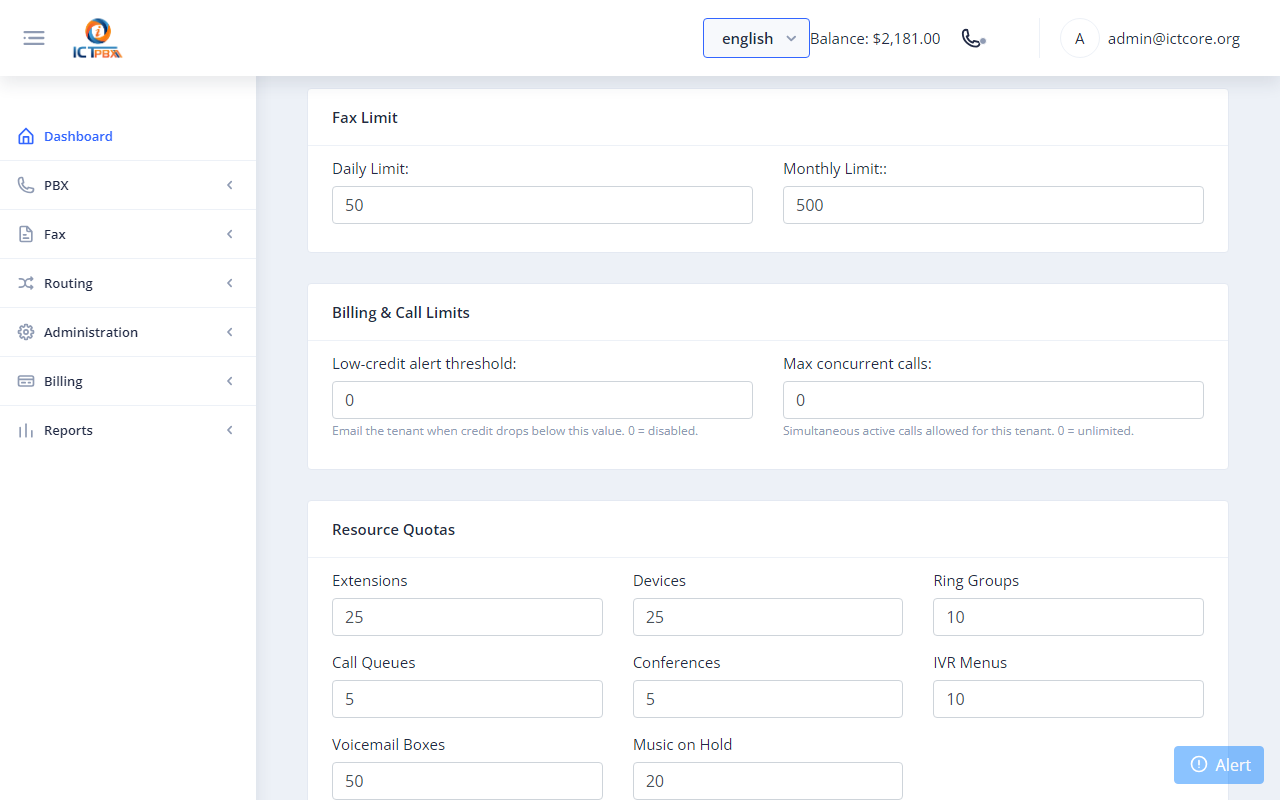This screenshot has height=800, width=1280.
Task: Expand the Routing menu chevron
Action: click(x=230, y=283)
